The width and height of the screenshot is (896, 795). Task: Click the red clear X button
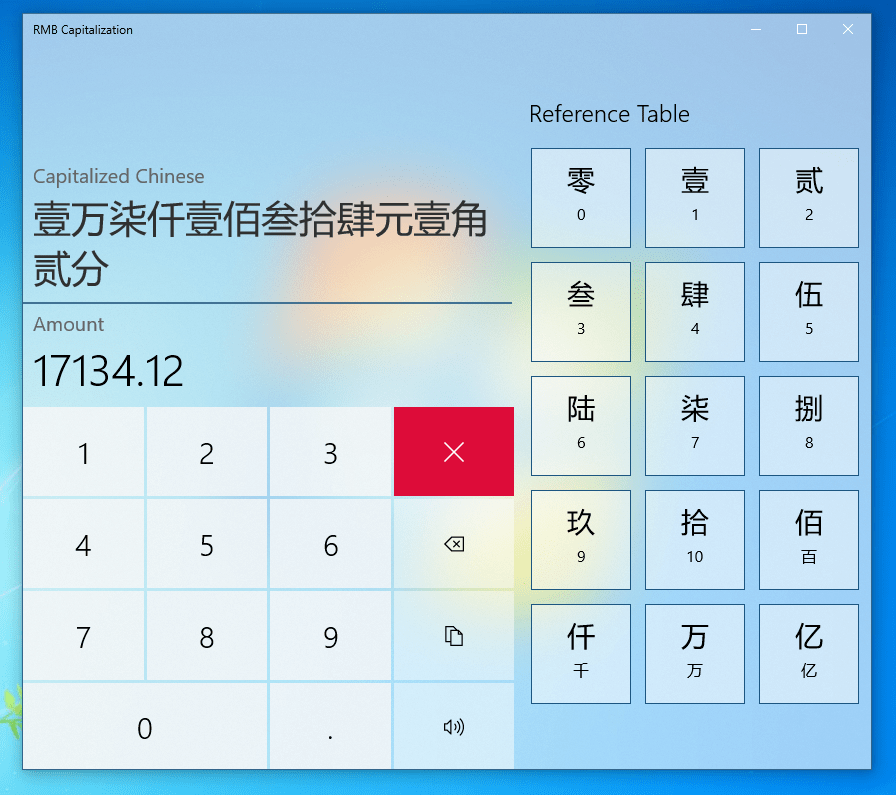tap(453, 452)
